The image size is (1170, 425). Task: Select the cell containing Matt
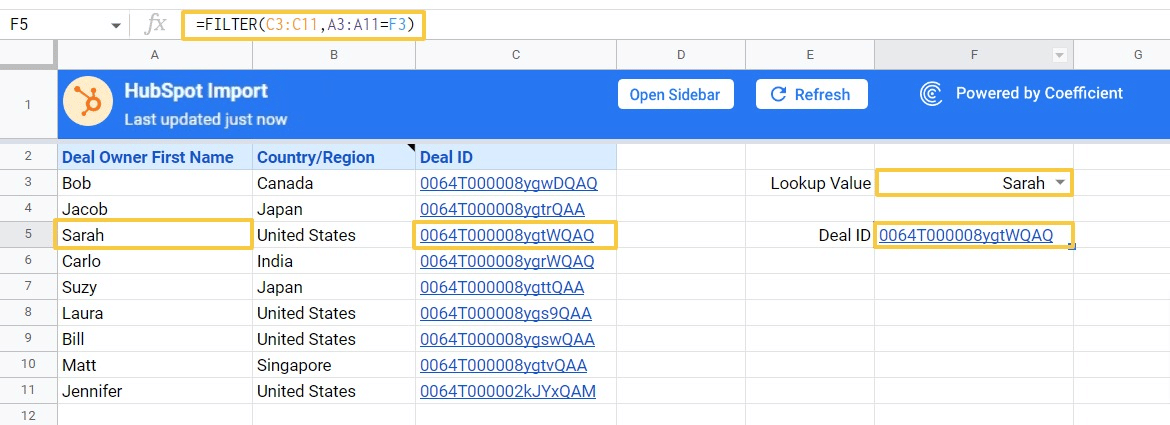(154, 365)
